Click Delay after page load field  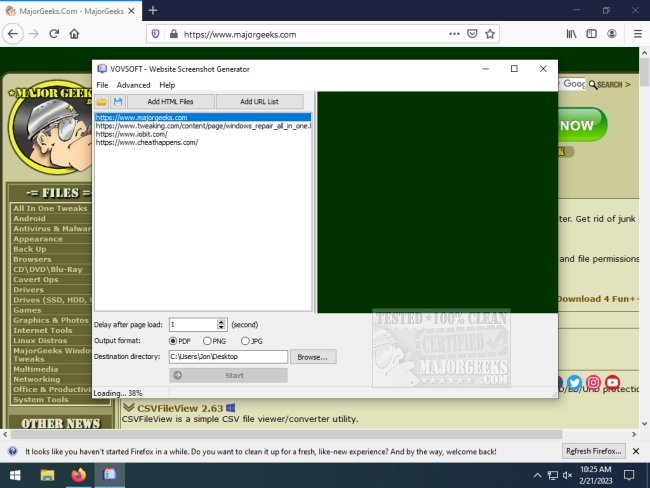tap(193, 325)
